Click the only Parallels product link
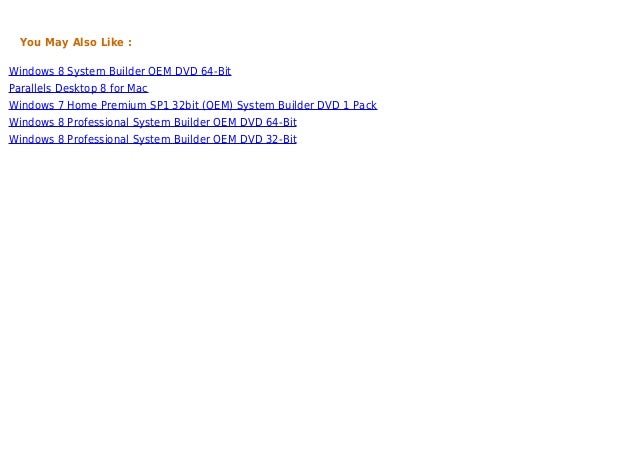Viewport: 638px width, 452px height. (78, 88)
